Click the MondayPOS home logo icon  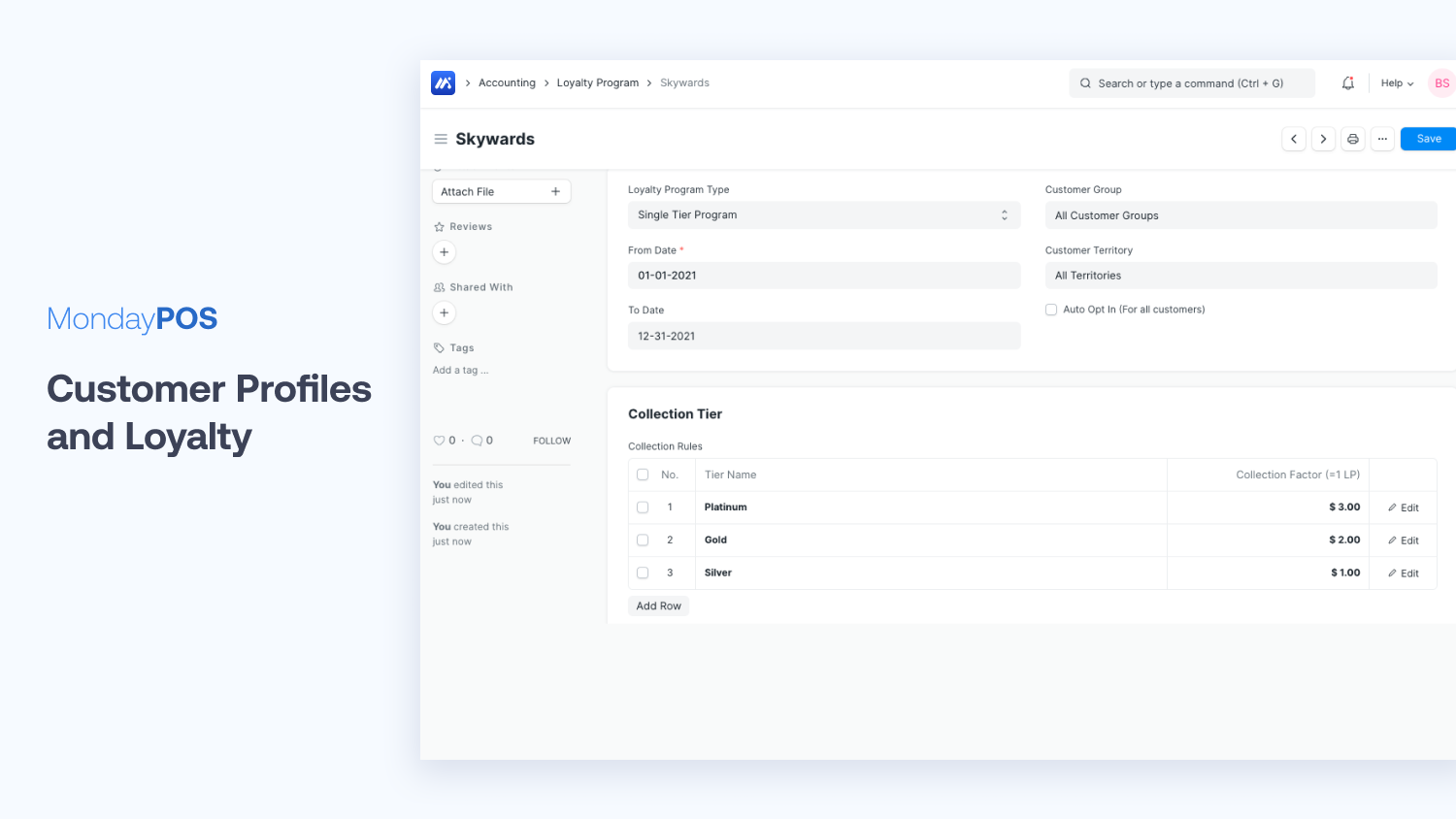443,83
